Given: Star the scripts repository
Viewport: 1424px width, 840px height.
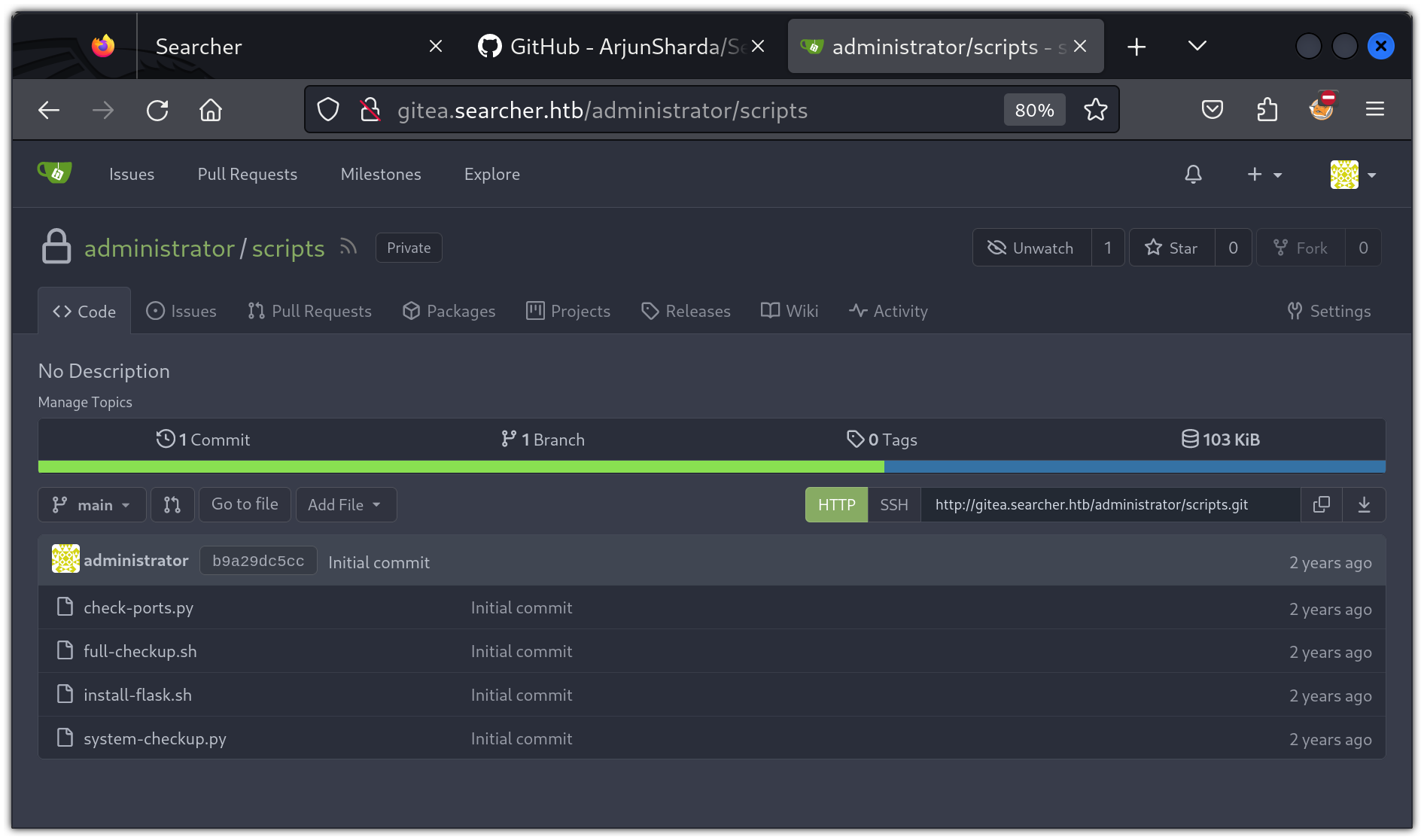Looking at the screenshot, I should point(1171,248).
